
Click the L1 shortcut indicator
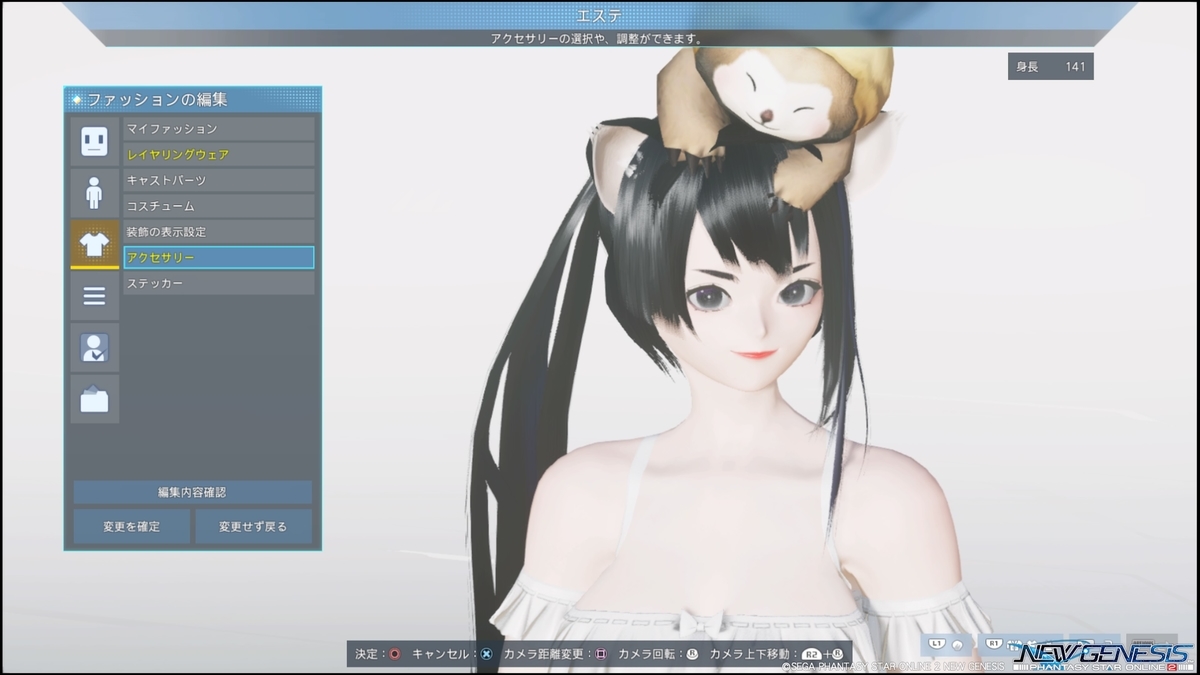947,645
